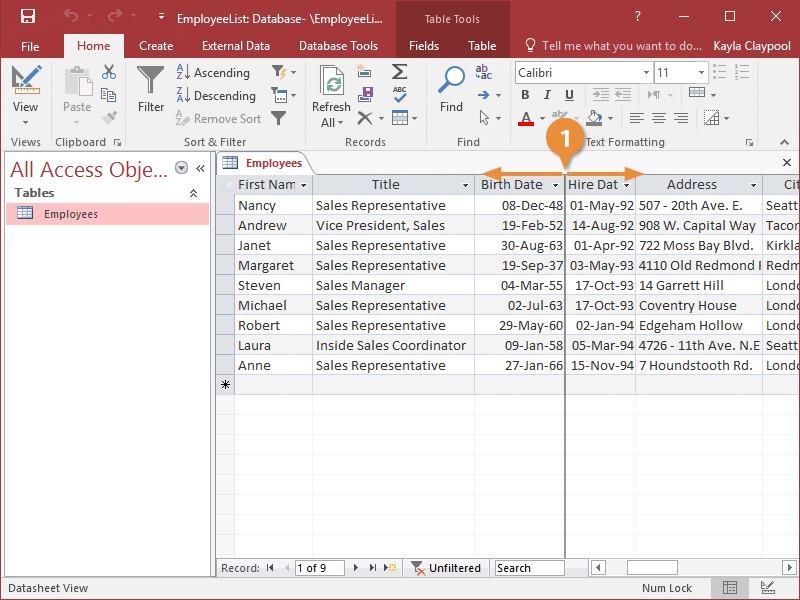This screenshot has height=600, width=800.
Task: Switch to the Create tab
Action: pyautogui.click(x=156, y=46)
